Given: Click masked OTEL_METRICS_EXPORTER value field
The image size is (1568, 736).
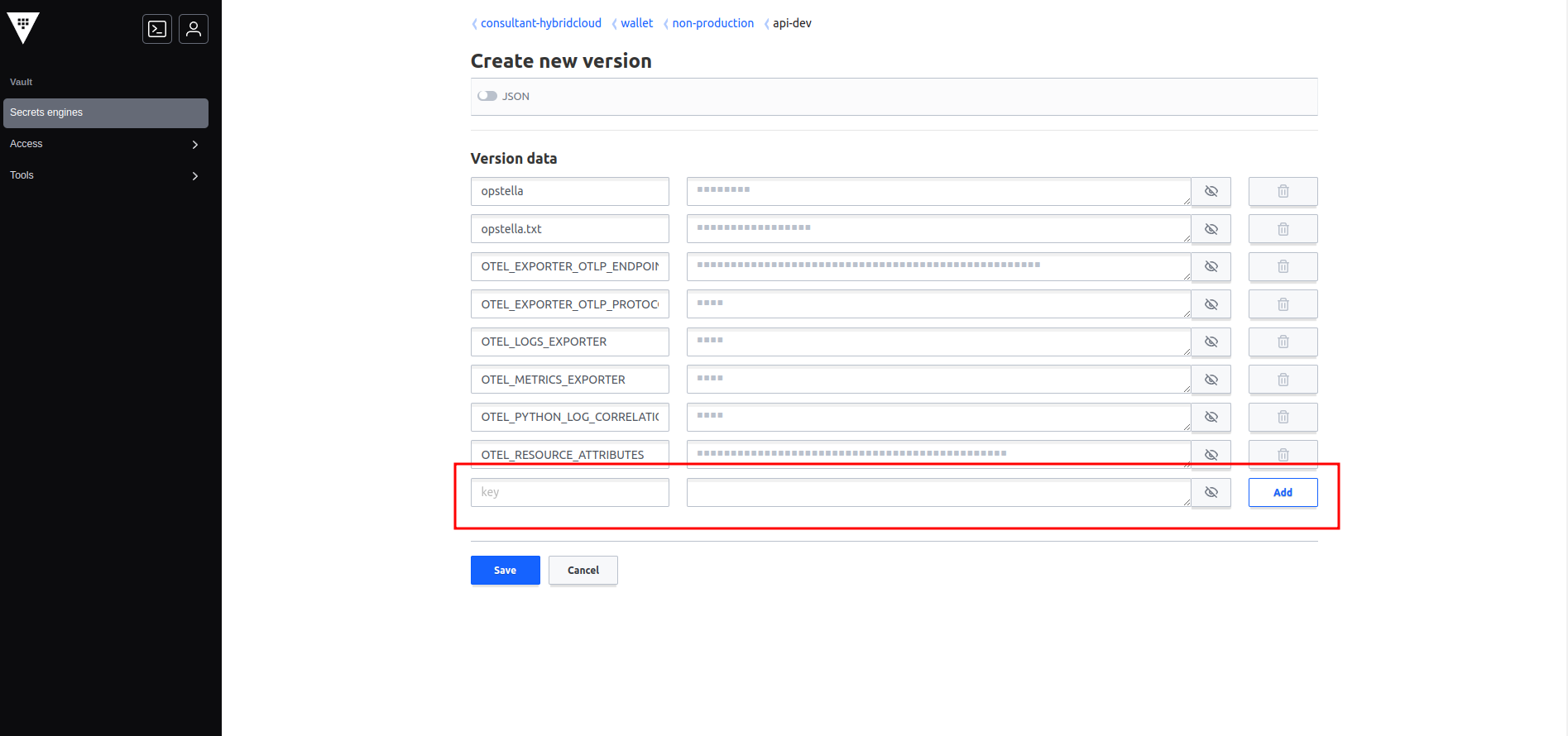Looking at the screenshot, I should tap(938, 380).
